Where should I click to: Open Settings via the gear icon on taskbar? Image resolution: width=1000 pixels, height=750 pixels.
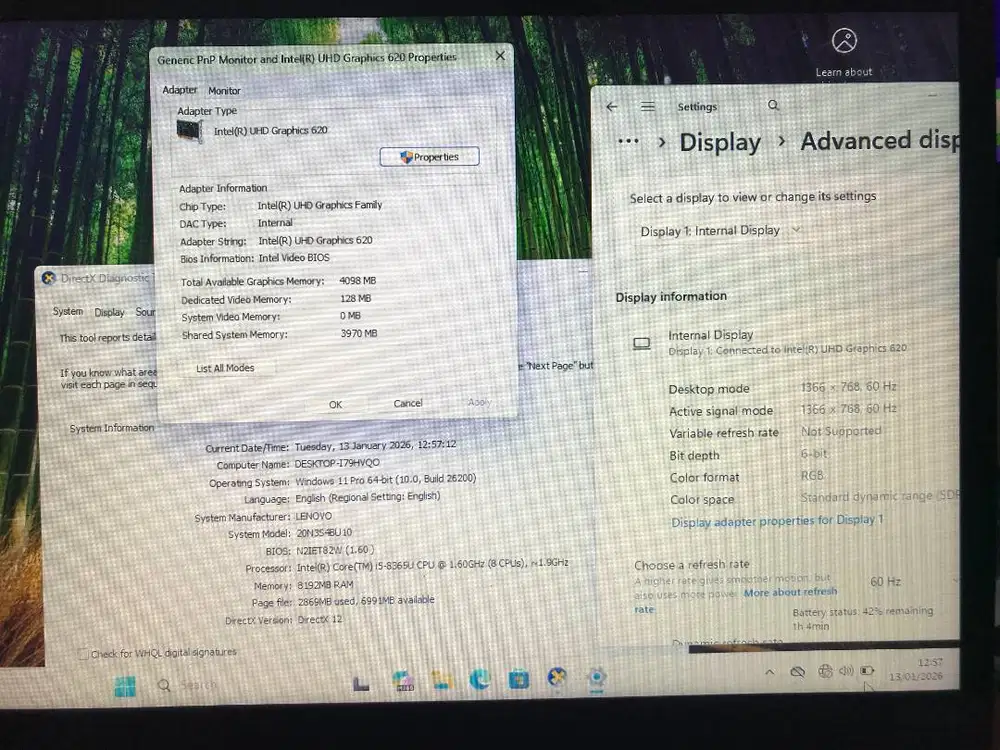coord(597,680)
